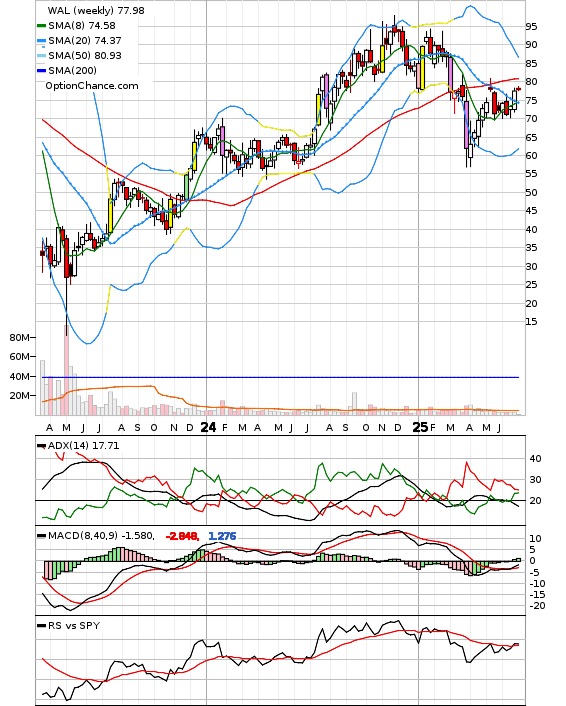Click the 80M volume axis label
Screen dimensions: 566x706
coord(19,338)
